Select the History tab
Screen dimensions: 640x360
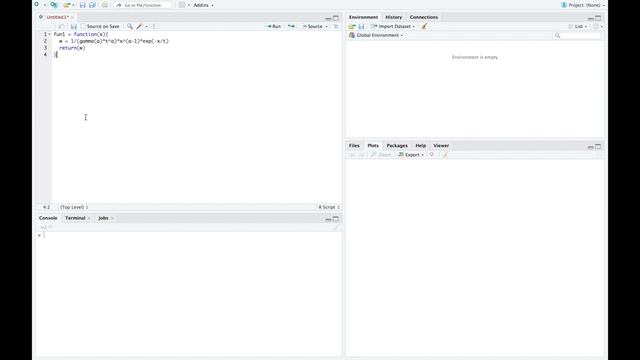click(x=393, y=17)
